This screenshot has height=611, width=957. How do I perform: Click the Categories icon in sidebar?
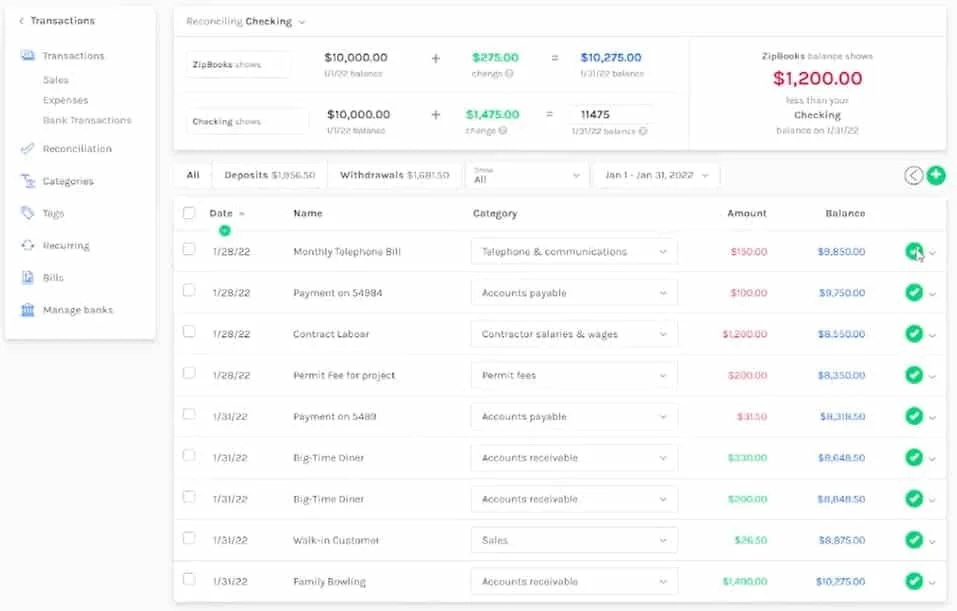(x=27, y=181)
